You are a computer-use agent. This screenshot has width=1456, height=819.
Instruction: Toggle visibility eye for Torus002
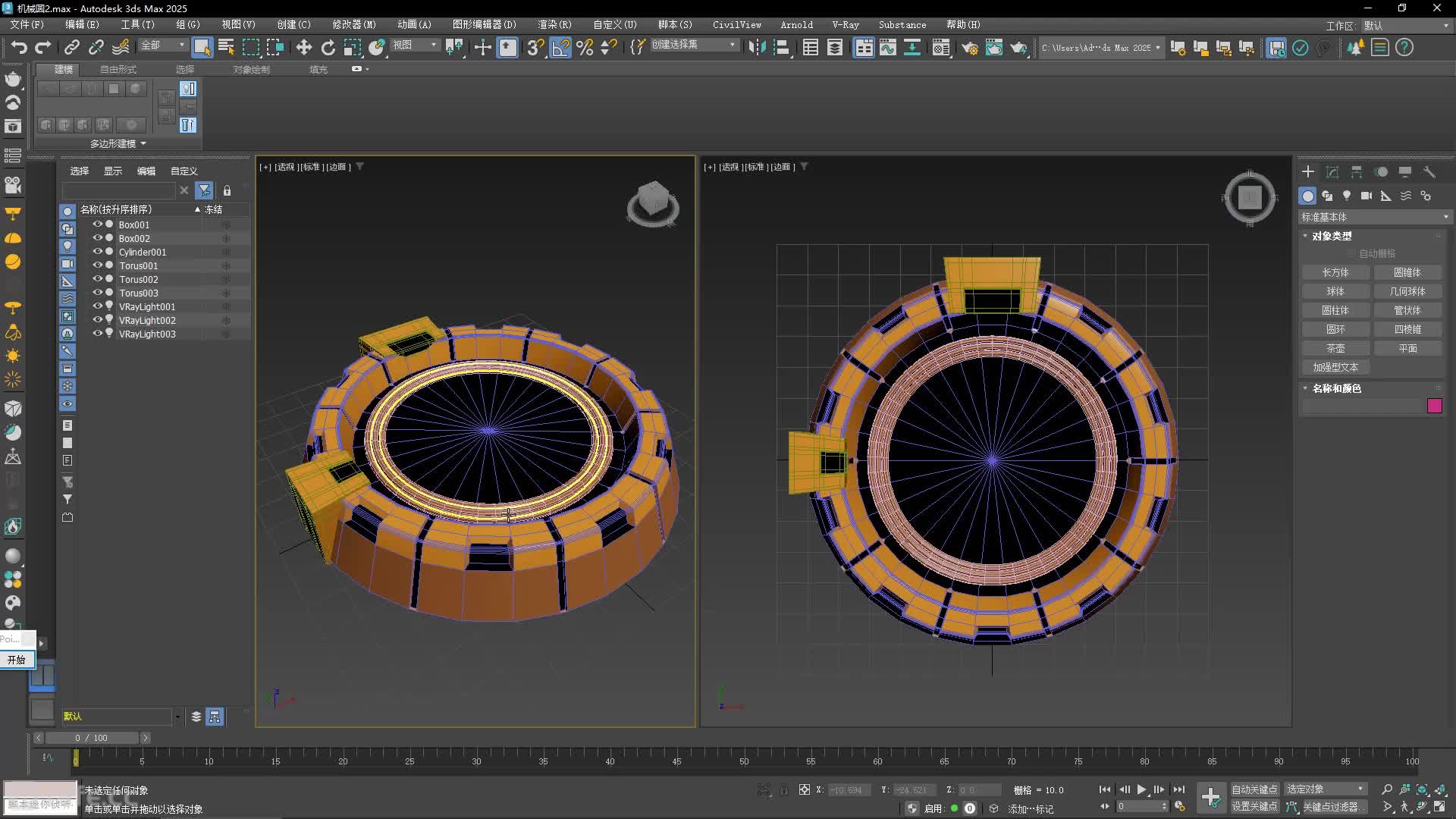pyautogui.click(x=97, y=279)
